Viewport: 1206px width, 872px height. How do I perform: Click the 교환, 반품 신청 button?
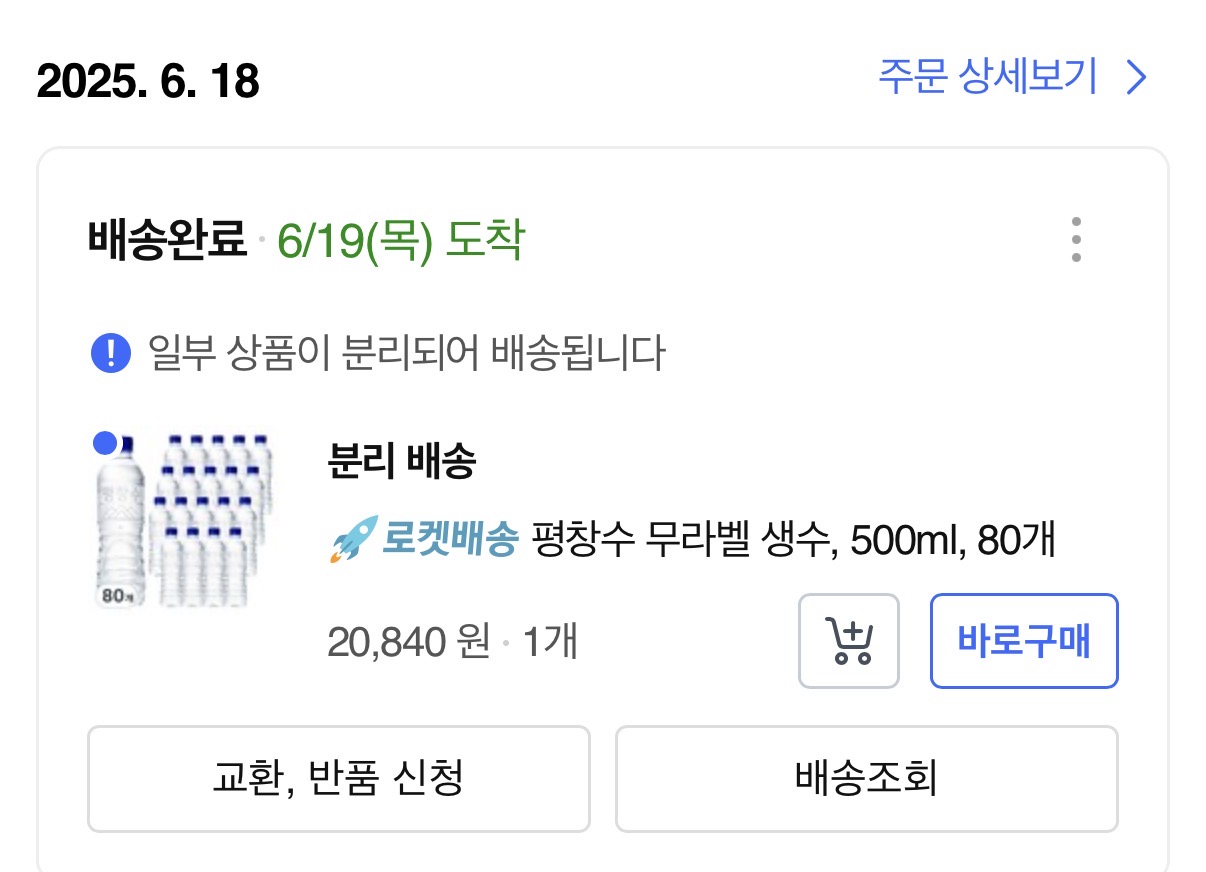(338, 779)
